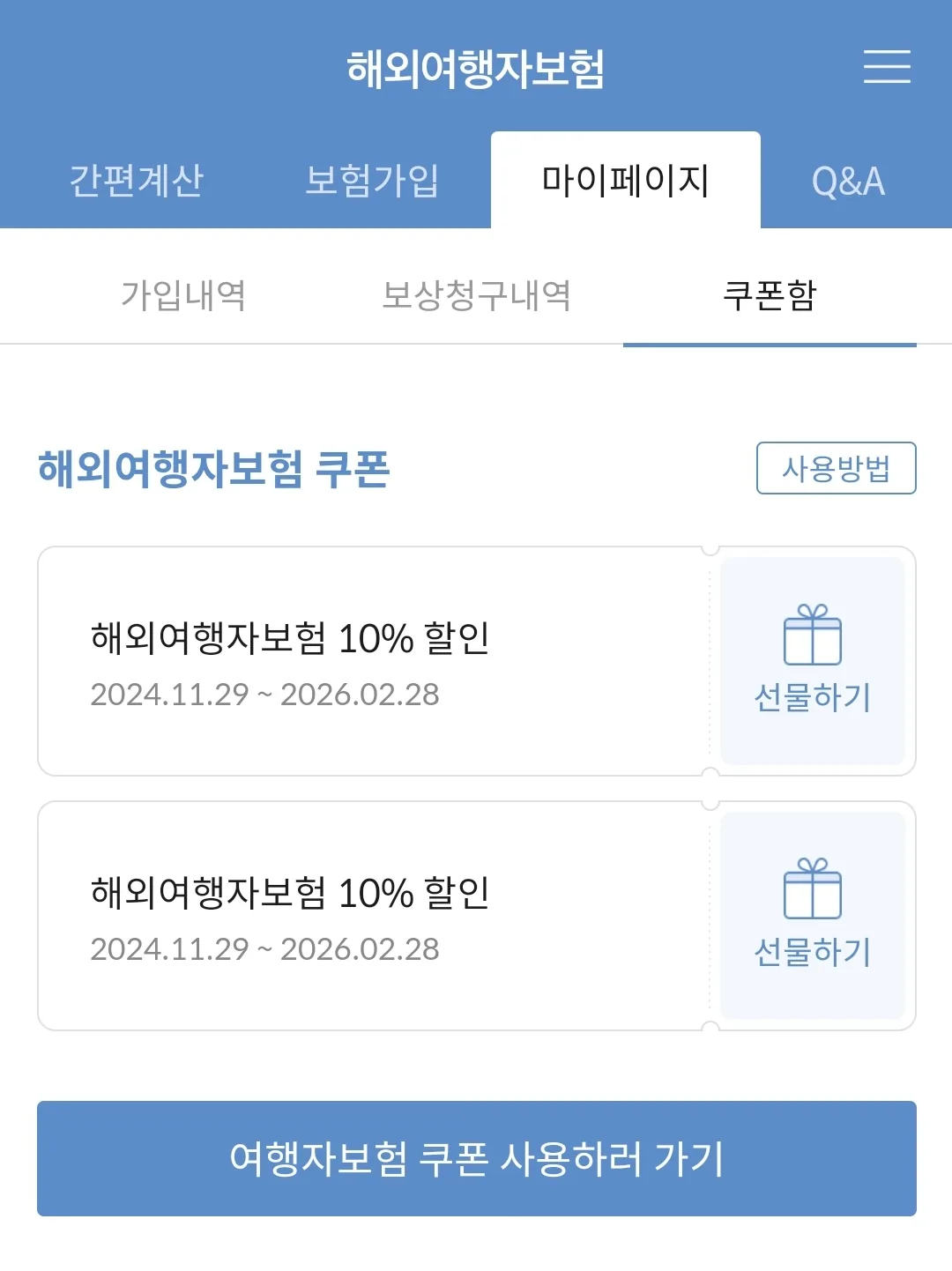Select the 마이페이지 tab
This screenshot has height=1271, width=952.
(x=626, y=181)
